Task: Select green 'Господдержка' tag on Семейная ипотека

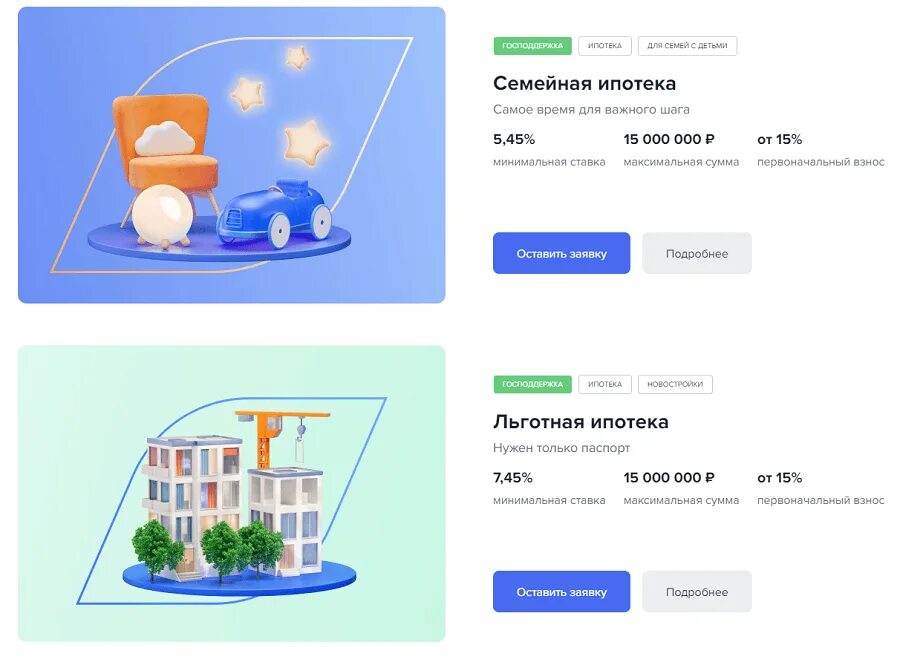Action: tap(533, 46)
